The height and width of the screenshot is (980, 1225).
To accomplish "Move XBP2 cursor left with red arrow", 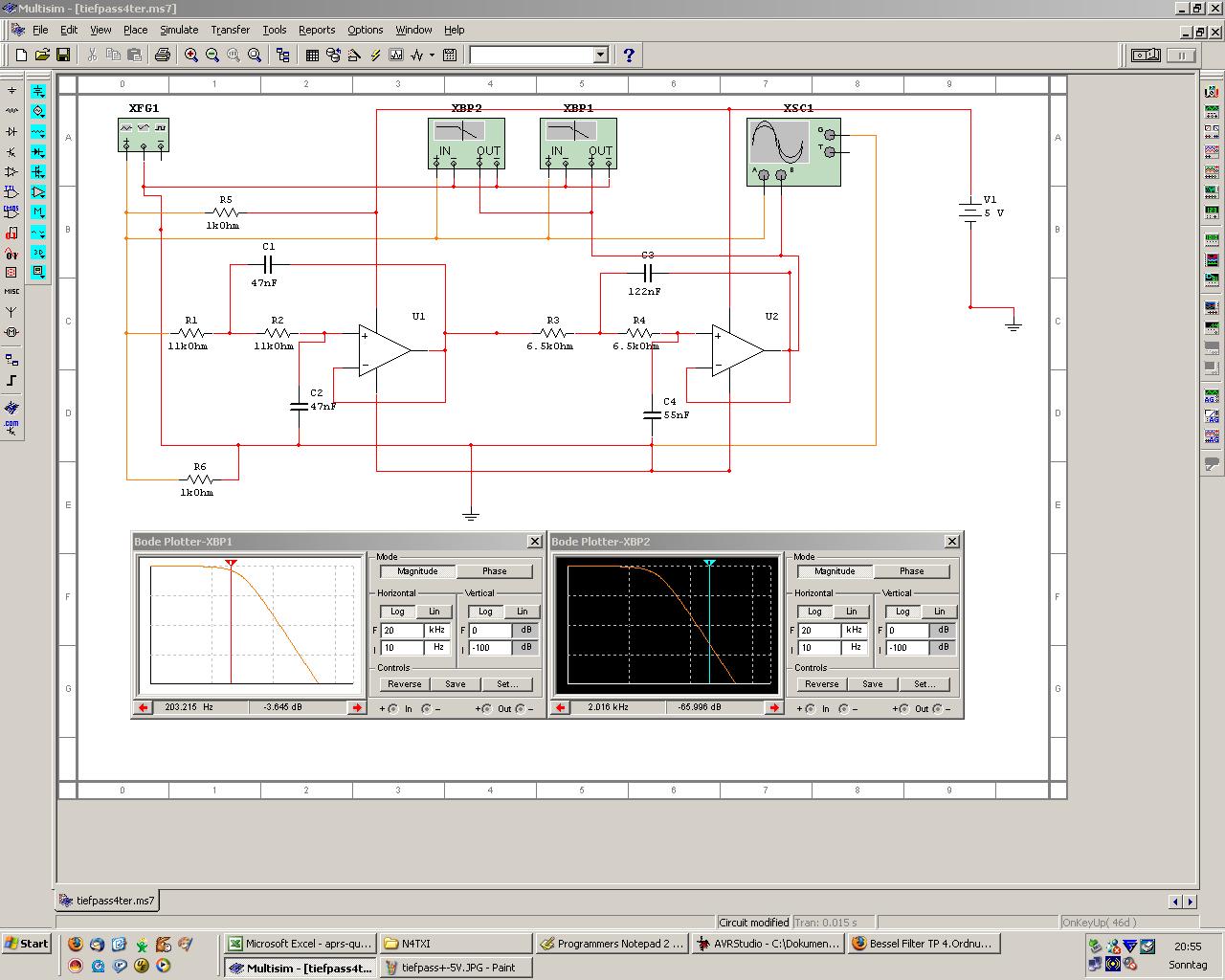I will point(561,707).
